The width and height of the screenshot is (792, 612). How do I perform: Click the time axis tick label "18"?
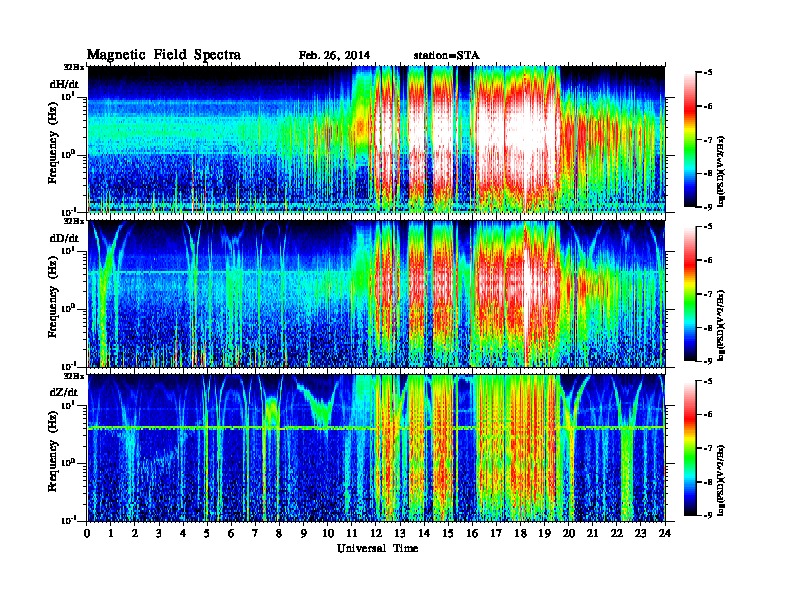(520, 533)
